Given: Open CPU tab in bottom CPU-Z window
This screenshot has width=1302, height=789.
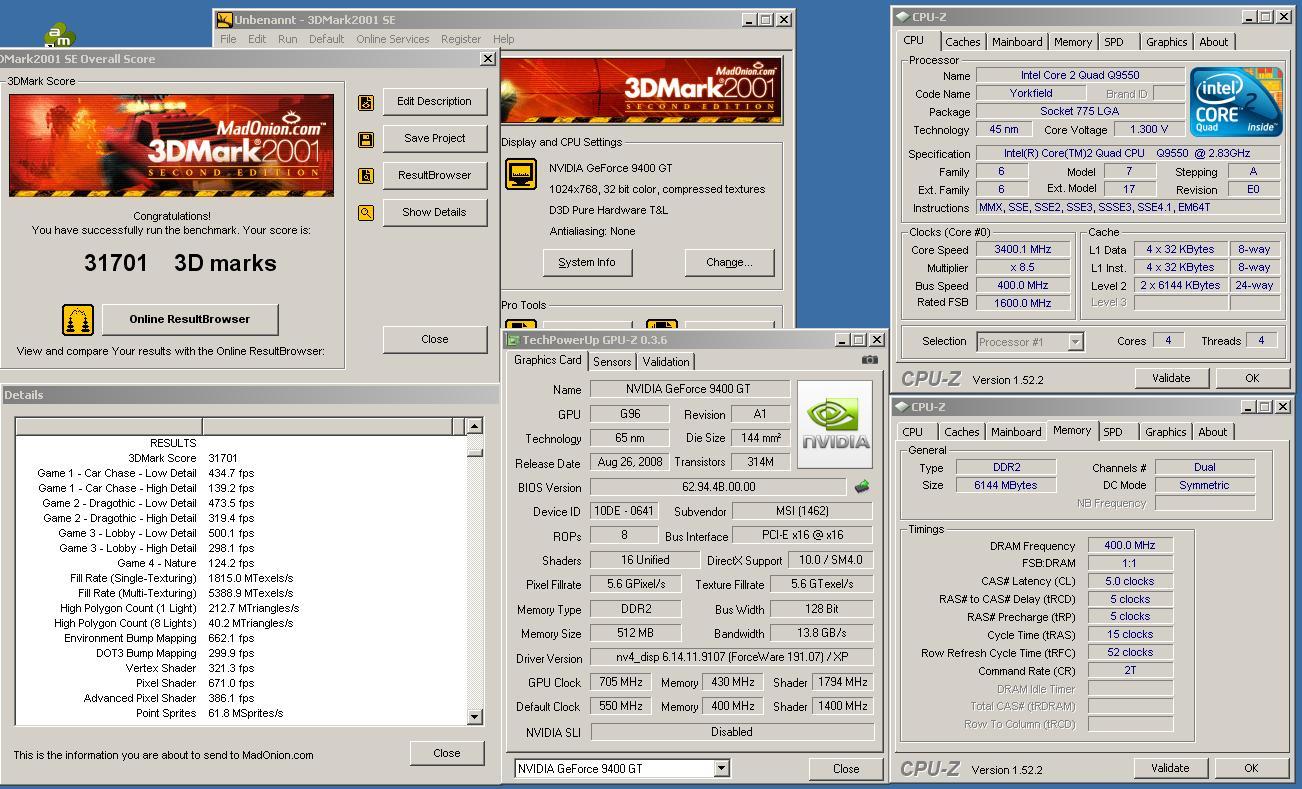Looking at the screenshot, I should click(913, 432).
